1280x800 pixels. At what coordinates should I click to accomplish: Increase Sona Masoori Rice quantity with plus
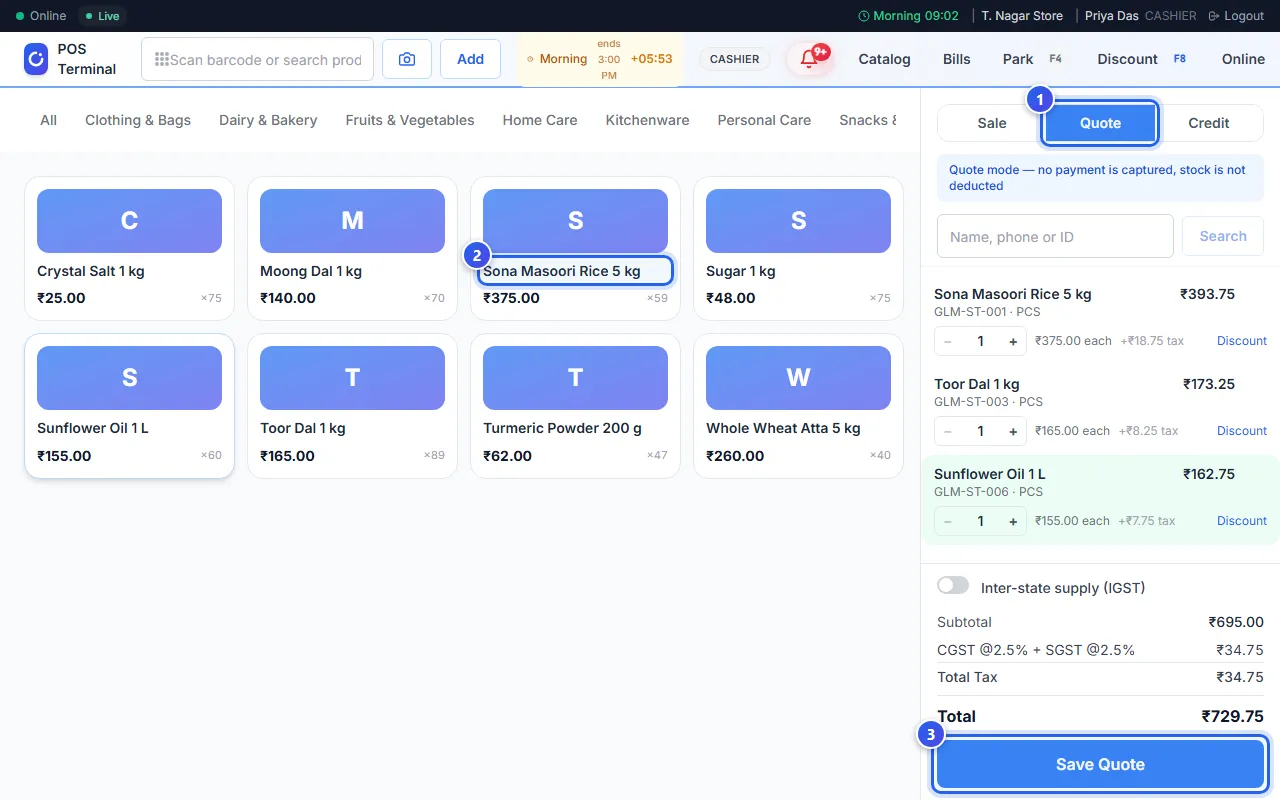pos(1013,341)
